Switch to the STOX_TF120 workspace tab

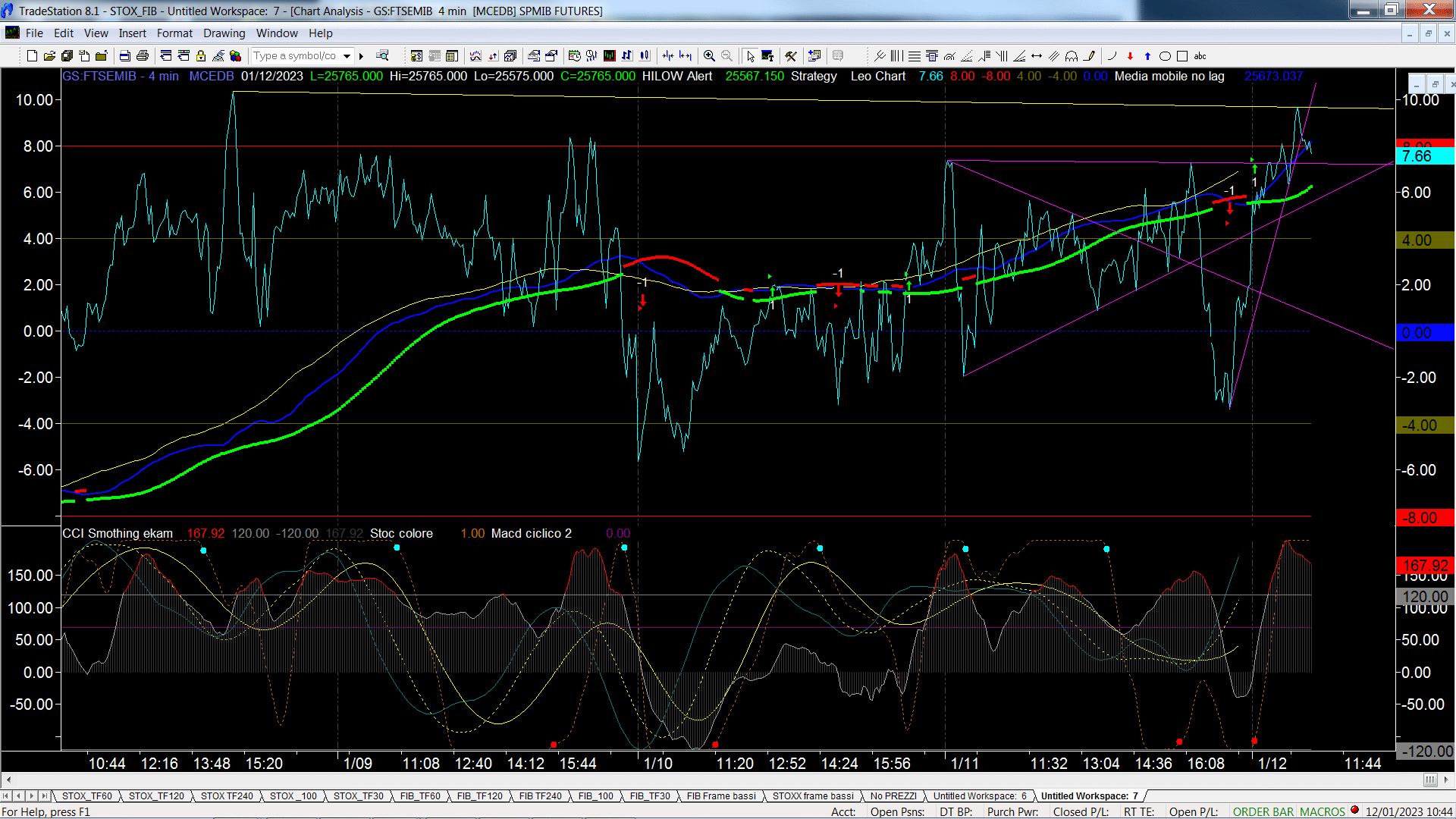pos(156,795)
